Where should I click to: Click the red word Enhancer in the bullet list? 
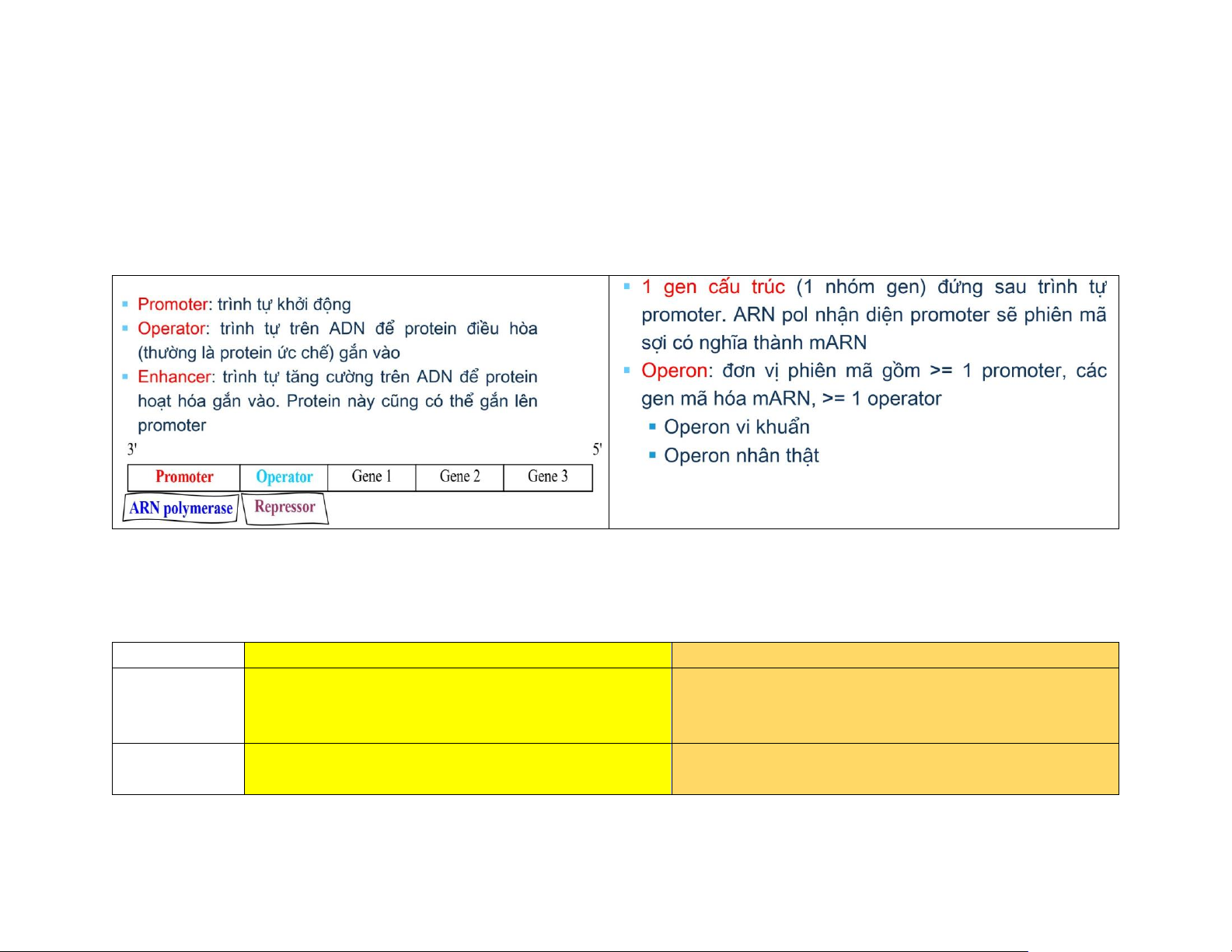tap(174, 377)
